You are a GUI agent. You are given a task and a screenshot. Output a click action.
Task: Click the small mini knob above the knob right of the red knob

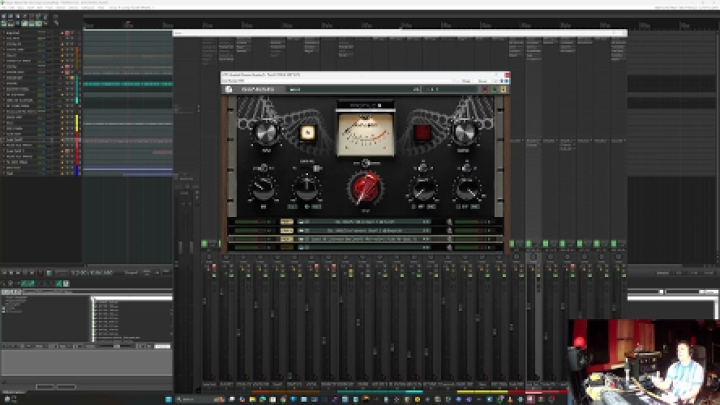click(x=423, y=168)
